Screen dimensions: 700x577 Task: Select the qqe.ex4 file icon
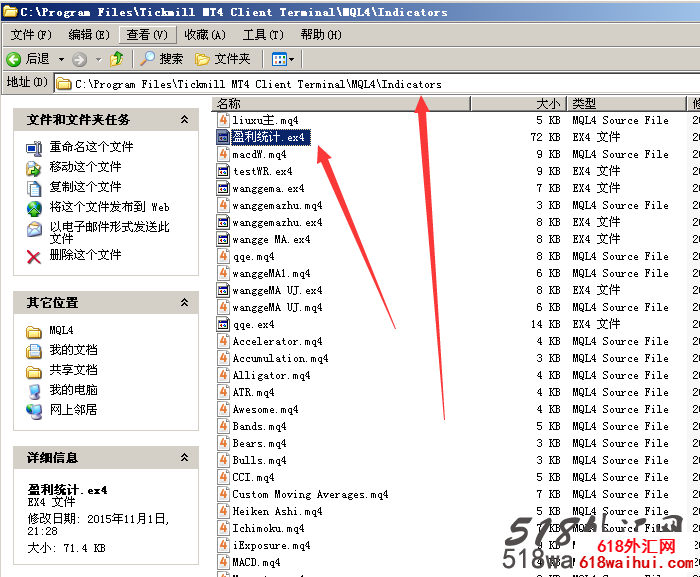pyautogui.click(x=223, y=324)
